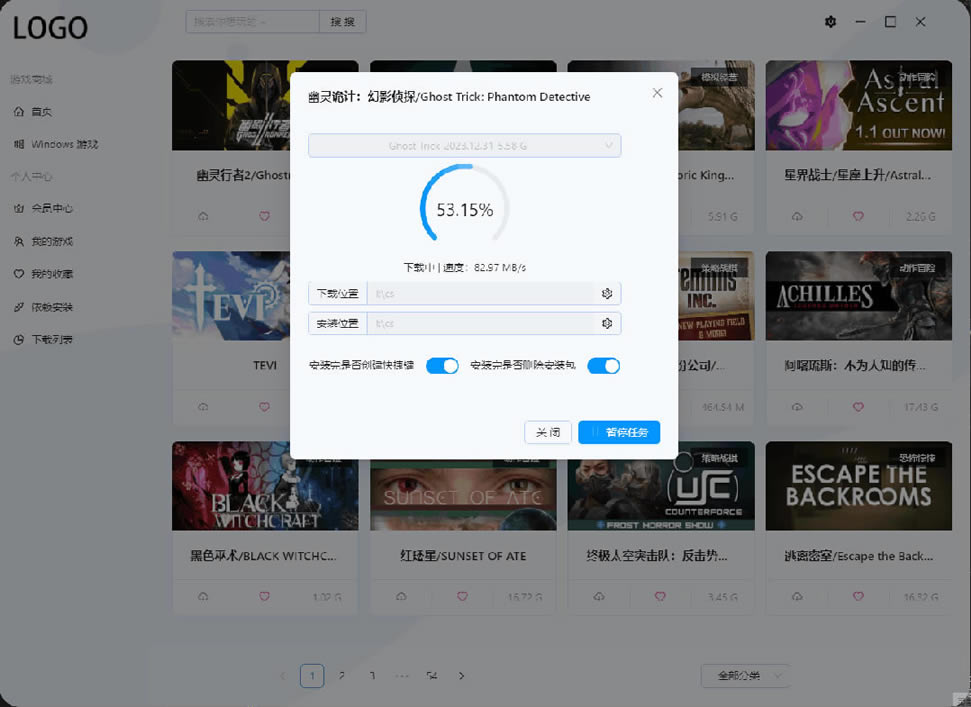Favorite Escape the Backrooms with heart icon

(858, 596)
